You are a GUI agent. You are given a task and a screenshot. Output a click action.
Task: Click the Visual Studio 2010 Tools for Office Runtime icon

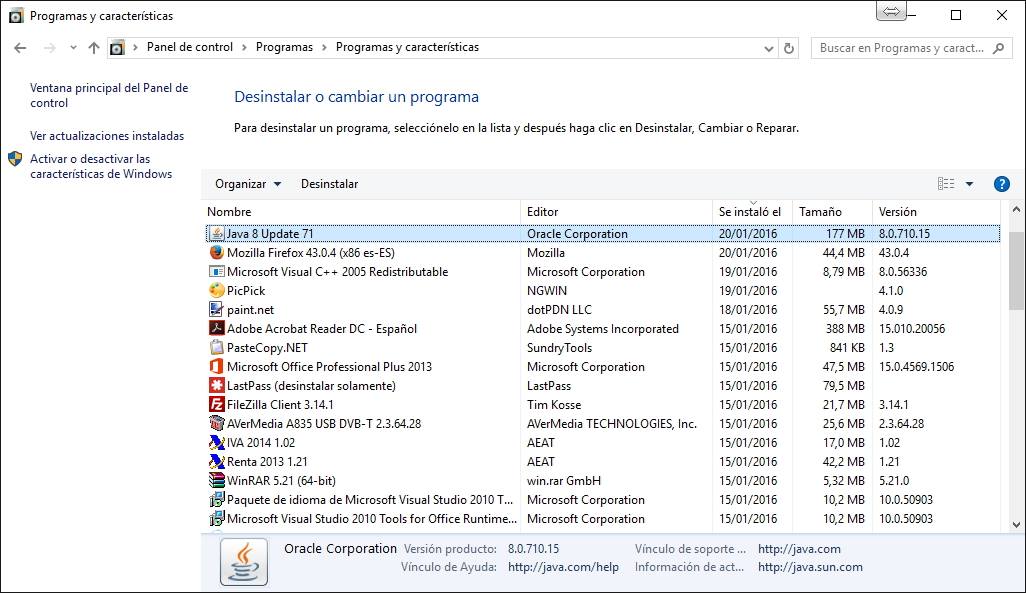coord(217,518)
